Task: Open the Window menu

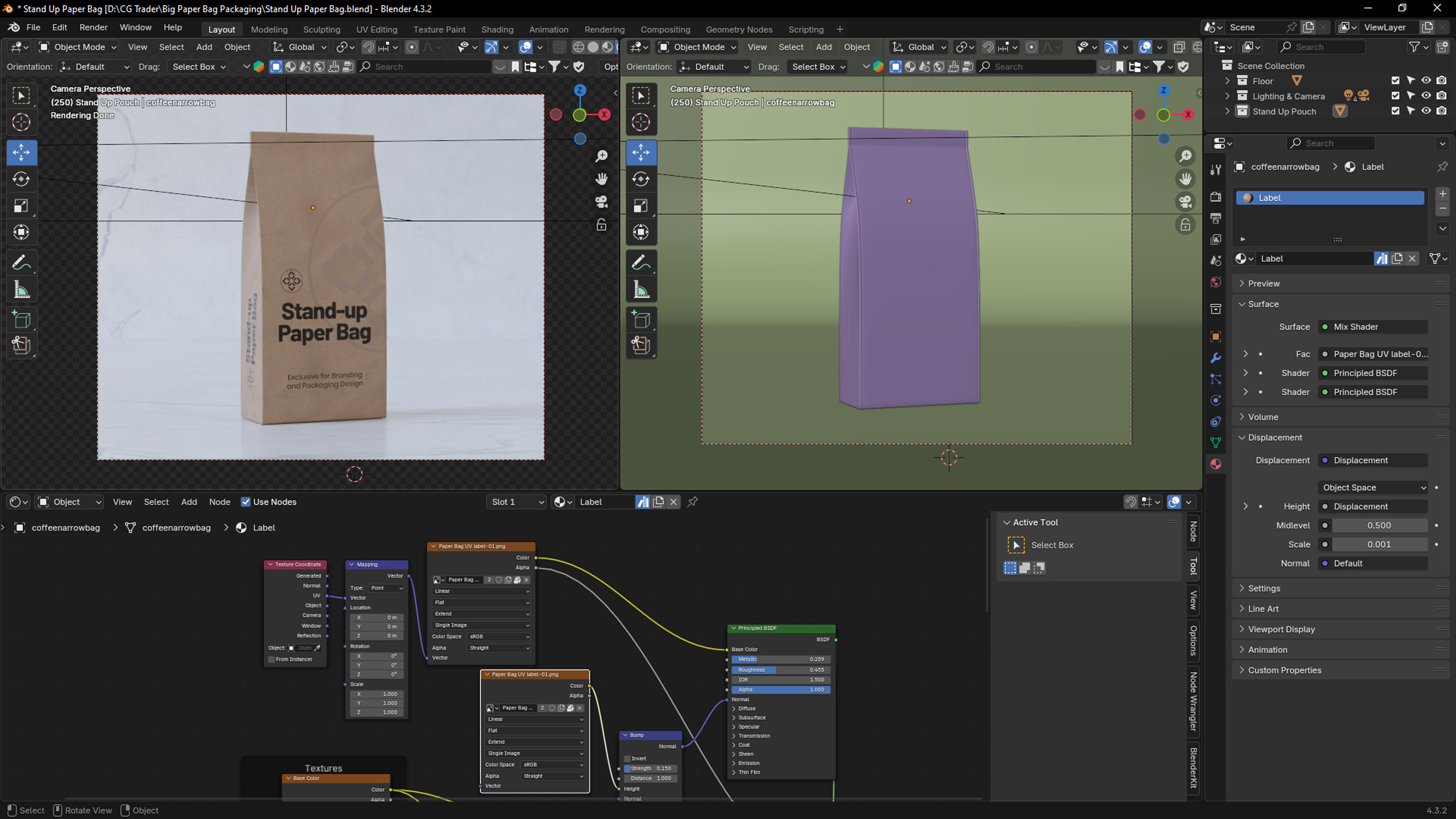Action: click(x=136, y=28)
